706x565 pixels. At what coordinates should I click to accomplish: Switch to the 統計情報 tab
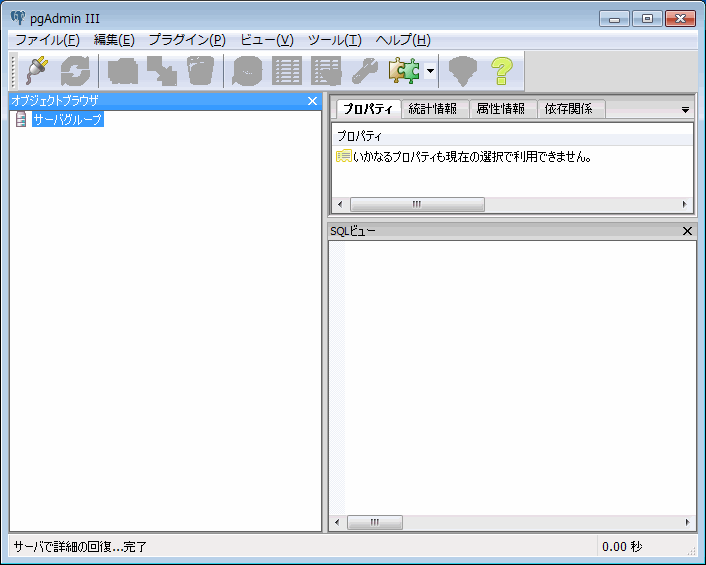pos(433,108)
